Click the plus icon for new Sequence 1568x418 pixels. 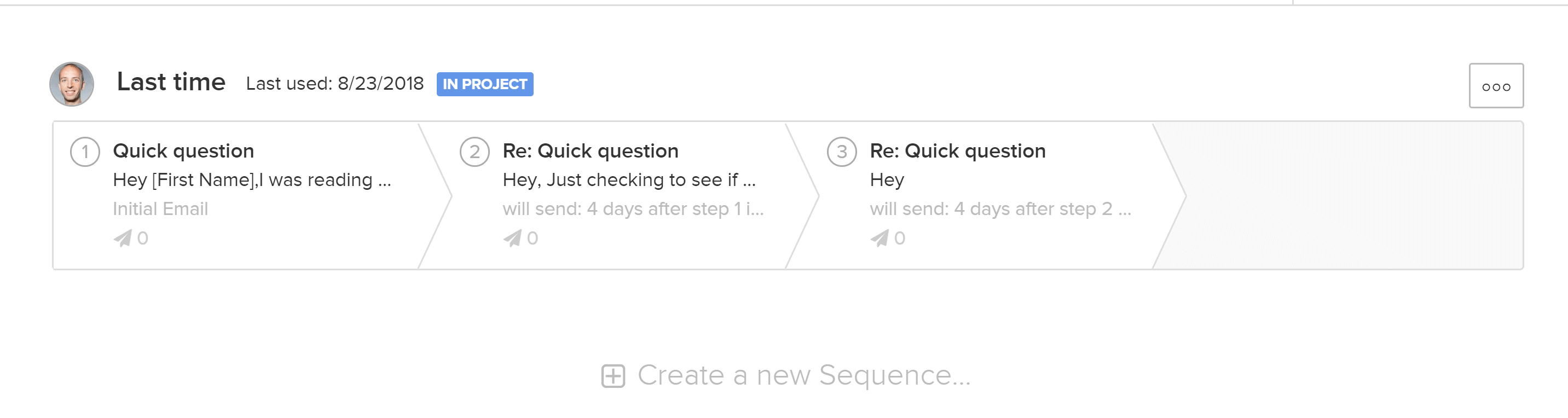click(x=613, y=375)
